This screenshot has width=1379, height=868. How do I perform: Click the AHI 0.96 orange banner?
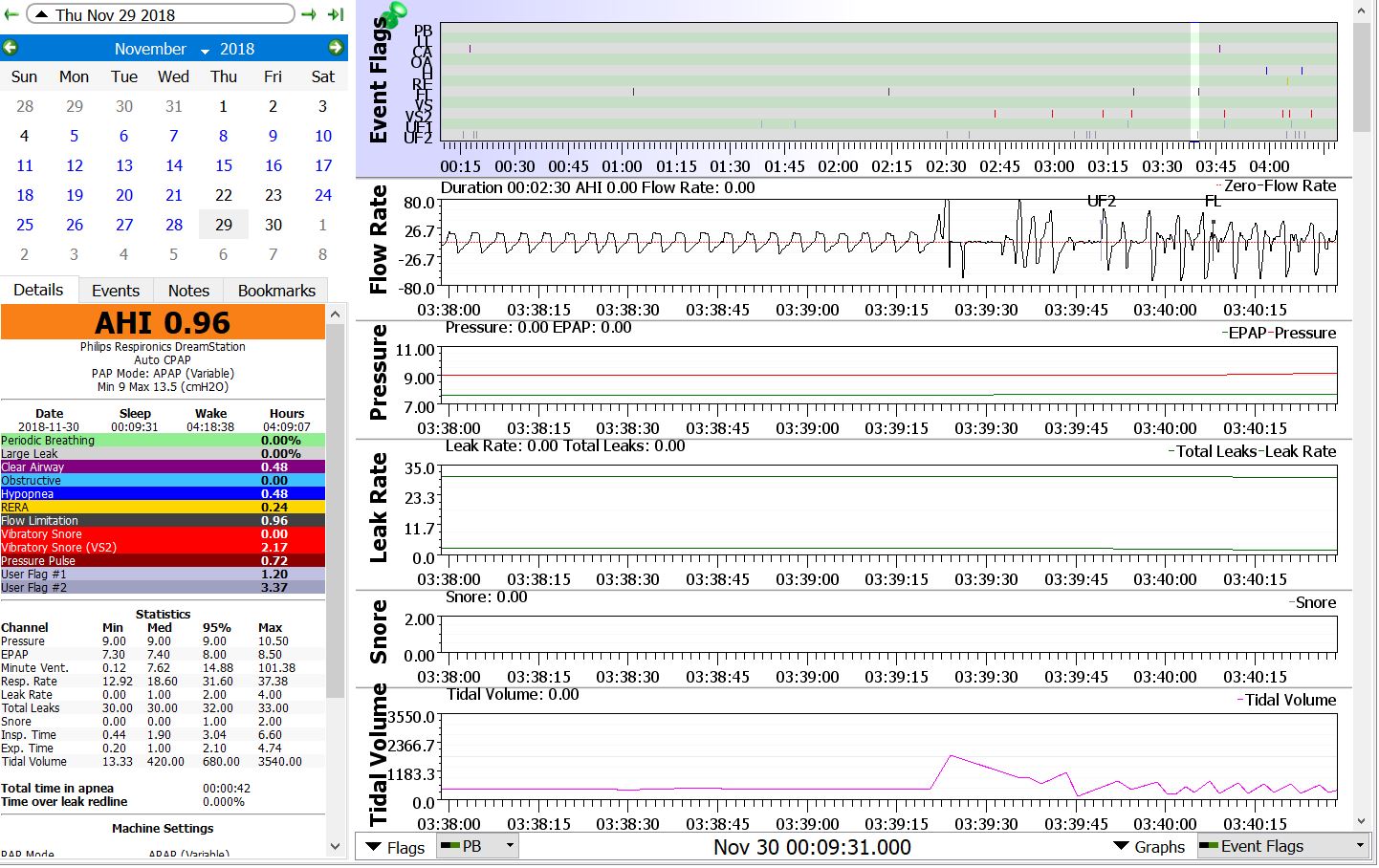163,322
